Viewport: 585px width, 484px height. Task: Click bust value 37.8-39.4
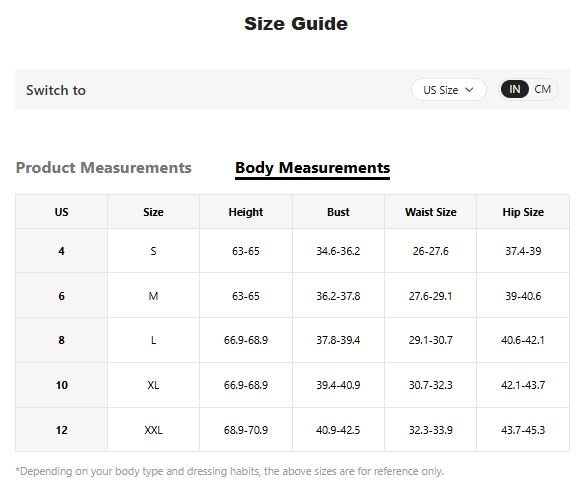coord(338,340)
